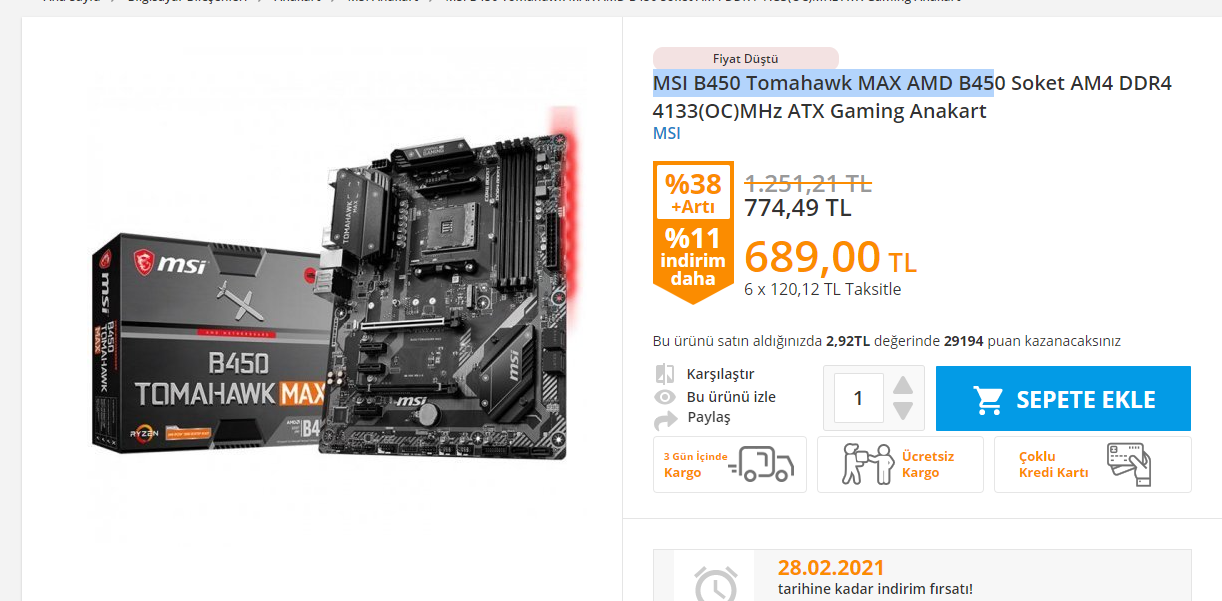The width and height of the screenshot is (1222, 601).
Task: Click the Karşılaştır compare icon
Action: (665, 374)
